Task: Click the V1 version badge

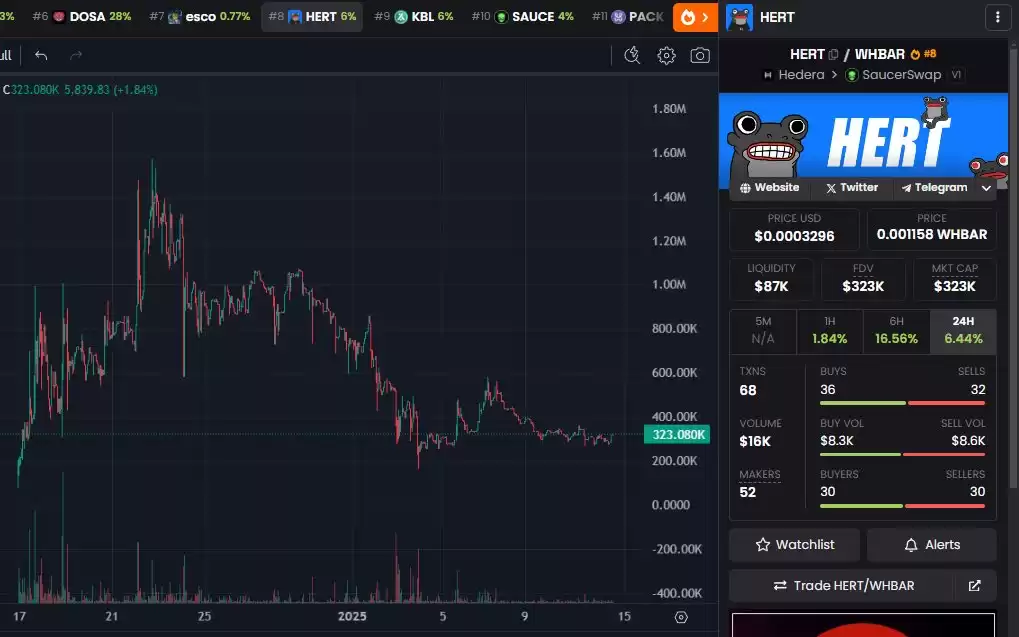Action: (x=956, y=75)
